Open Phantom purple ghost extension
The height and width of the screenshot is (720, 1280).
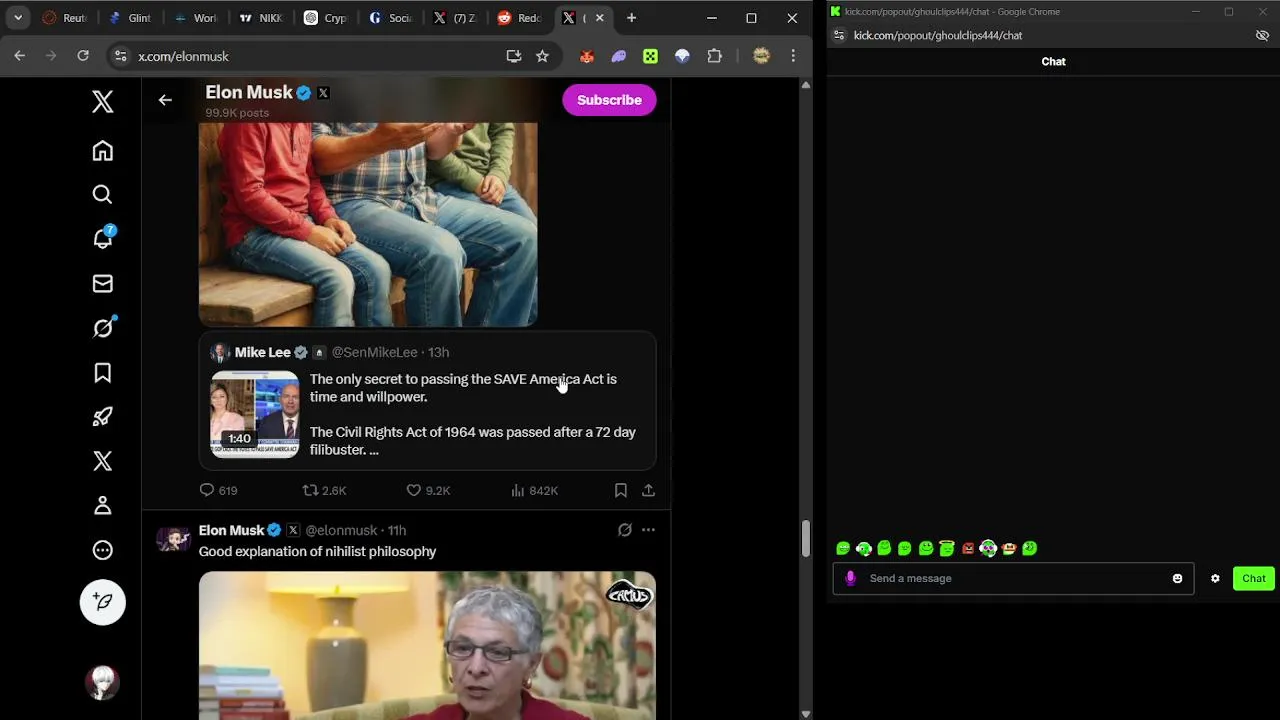pos(619,56)
